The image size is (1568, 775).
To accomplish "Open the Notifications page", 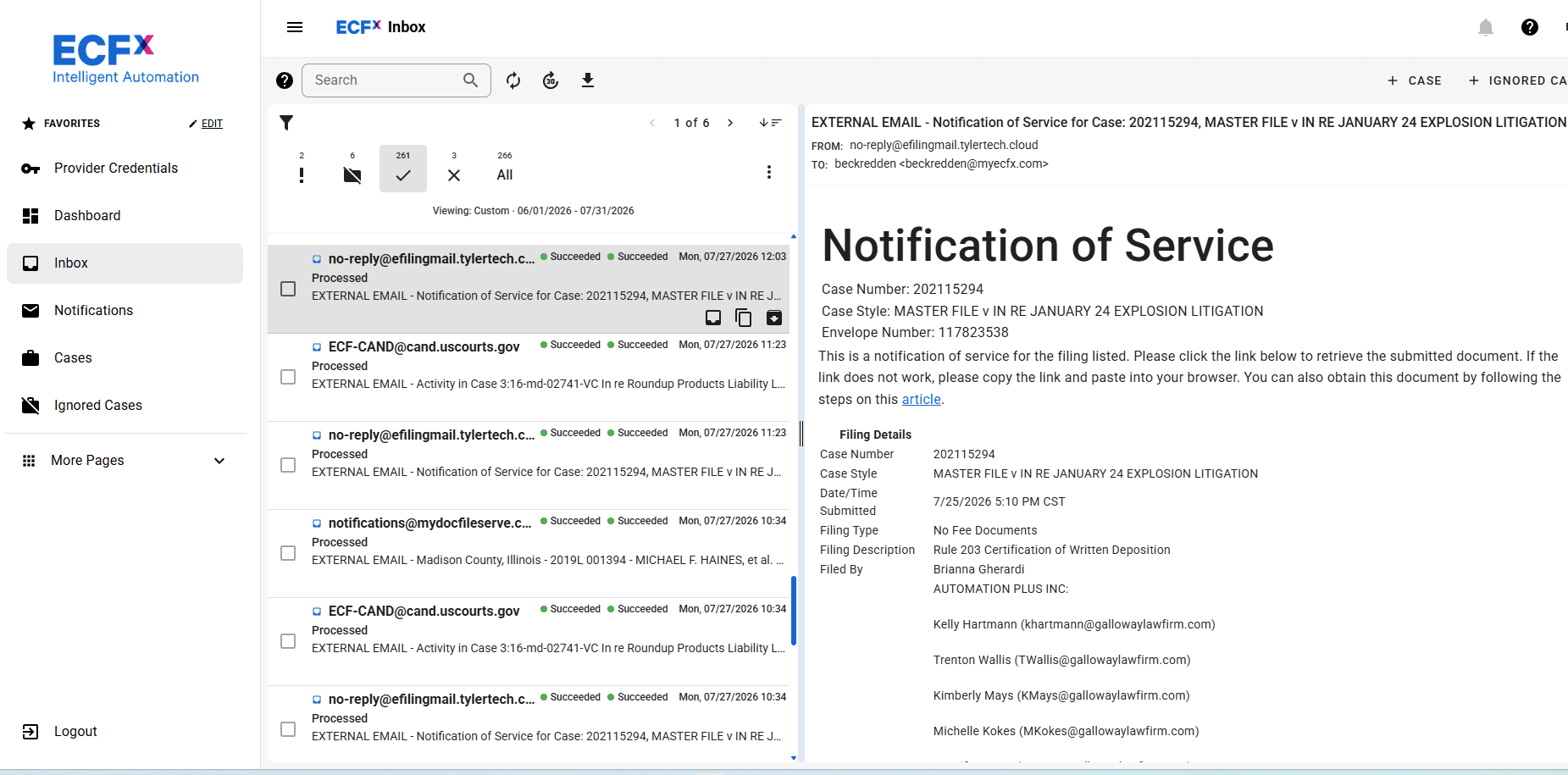I will [125, 311].
